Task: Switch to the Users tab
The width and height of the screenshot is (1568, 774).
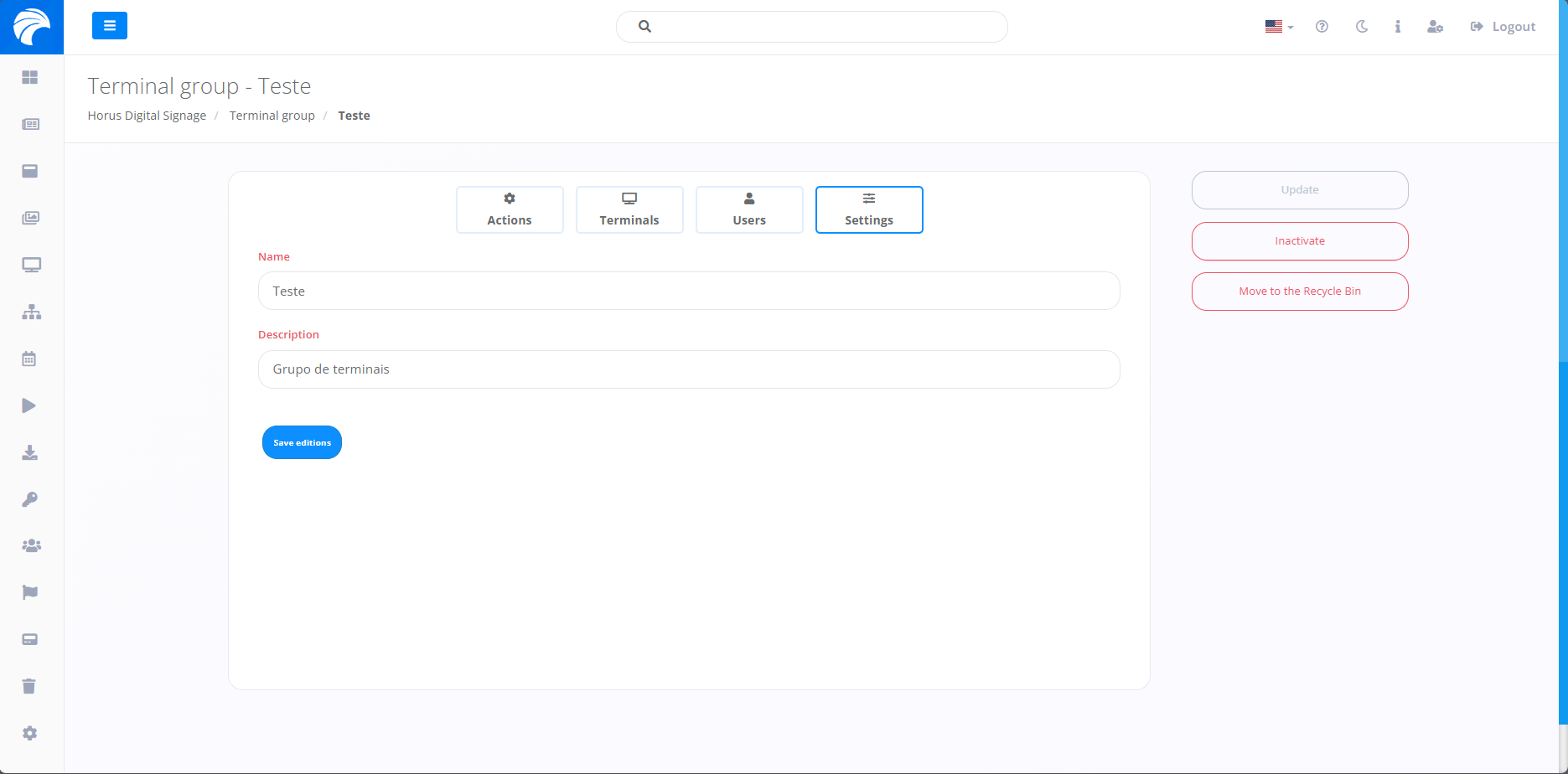Action: pos(749,209)
